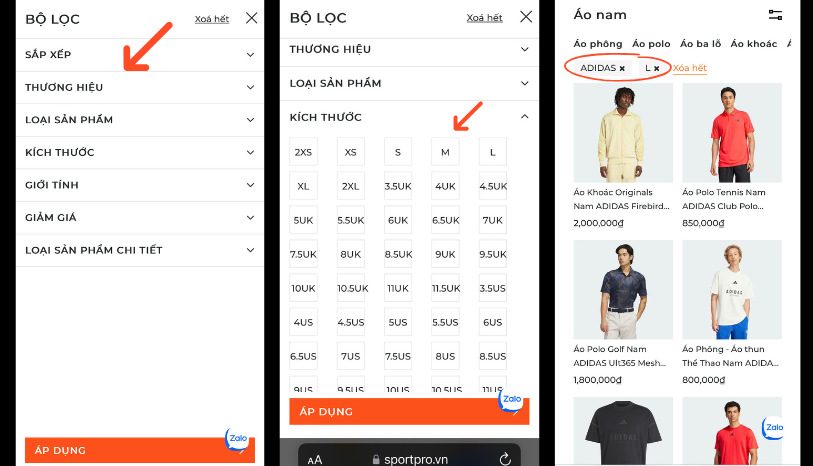This screenshot has height=466, width=813.
Task: Select size 2XL
Action: point(351,186)
